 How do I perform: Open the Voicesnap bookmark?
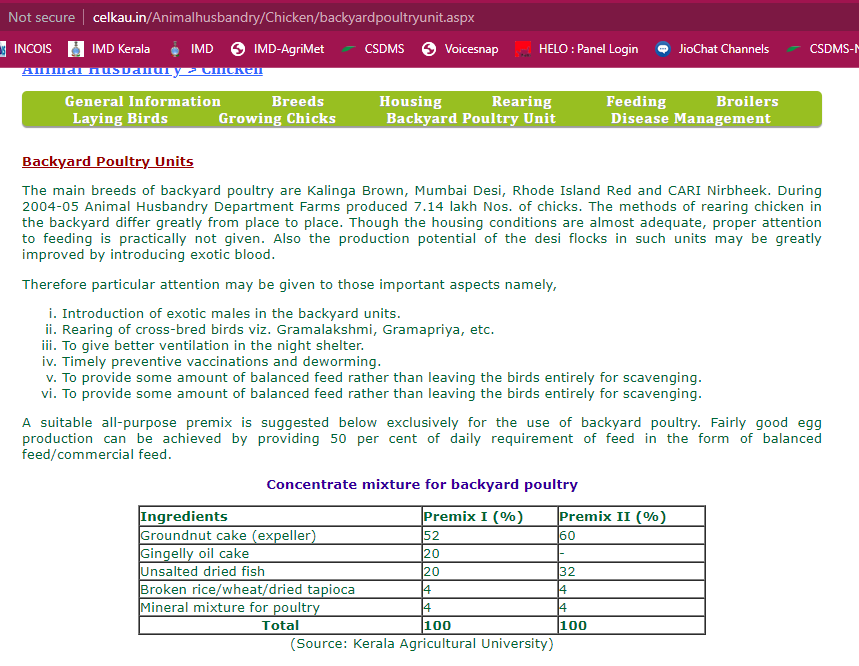(x=460, y=48)
